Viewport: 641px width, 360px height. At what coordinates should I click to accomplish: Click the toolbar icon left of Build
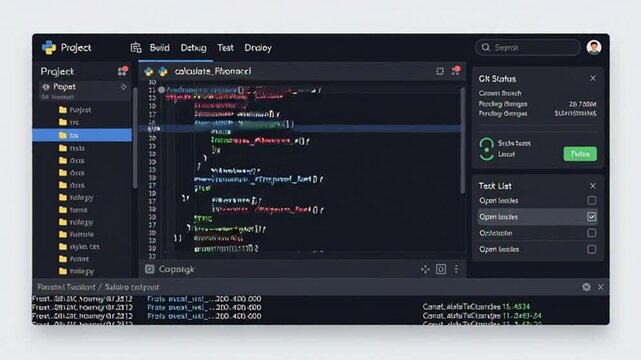tap(136, 48)
